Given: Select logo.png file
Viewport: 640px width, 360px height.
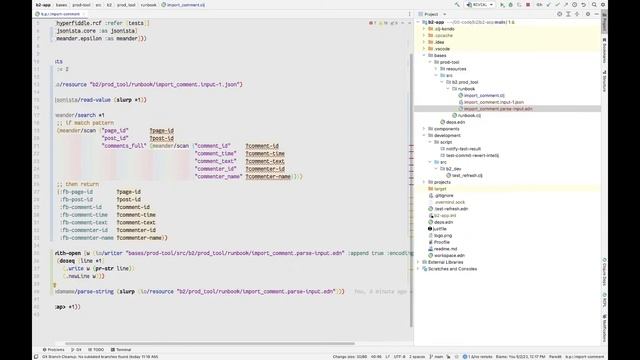Looking at the screenshot, I should coord(440,235).
